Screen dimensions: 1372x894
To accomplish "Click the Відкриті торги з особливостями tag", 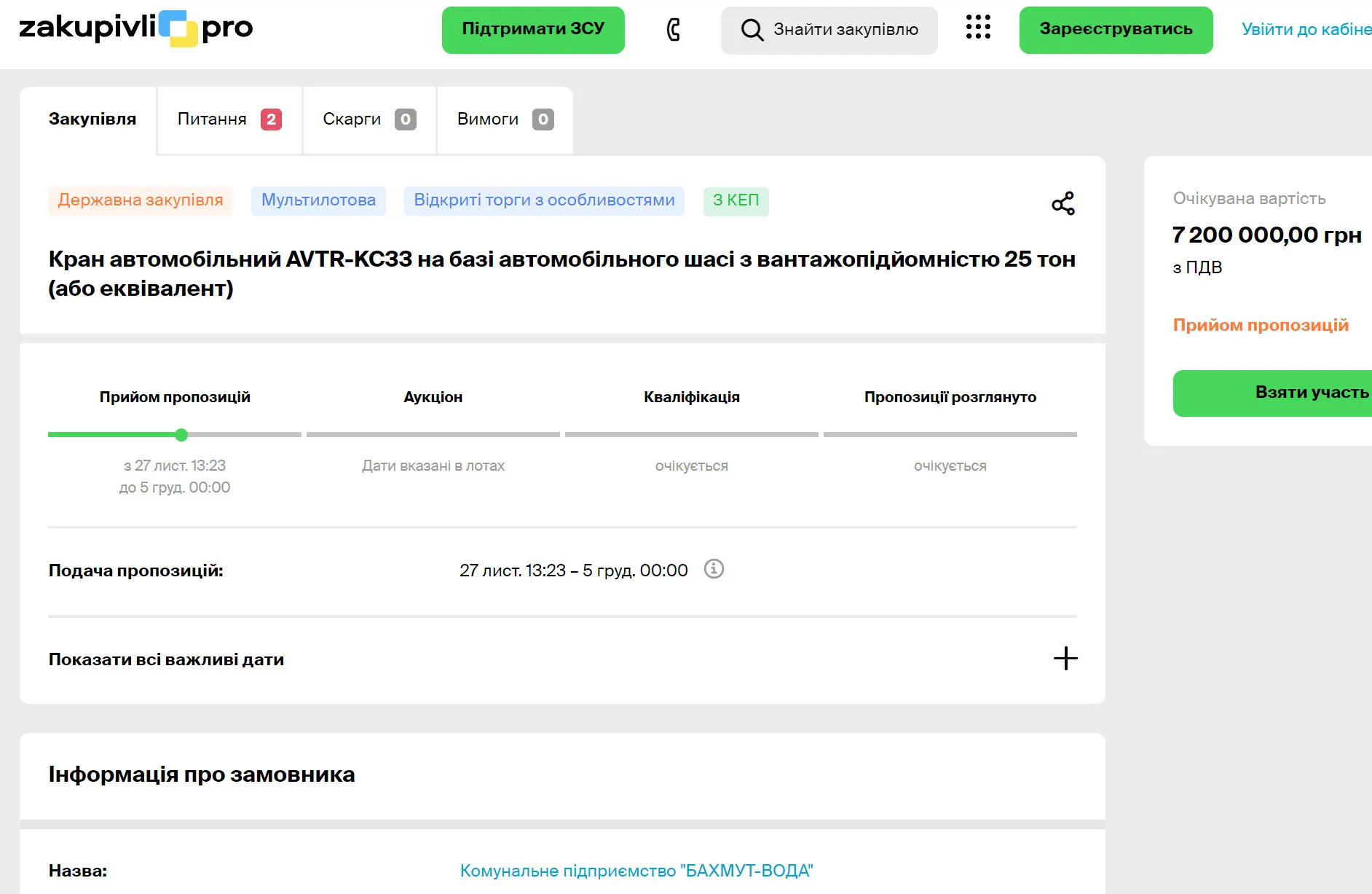I will [544, 200].
